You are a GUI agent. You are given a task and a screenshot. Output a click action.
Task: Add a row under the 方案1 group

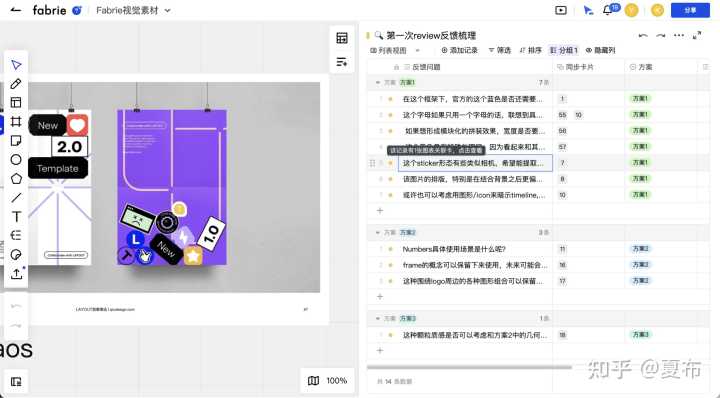click(380, 211)
